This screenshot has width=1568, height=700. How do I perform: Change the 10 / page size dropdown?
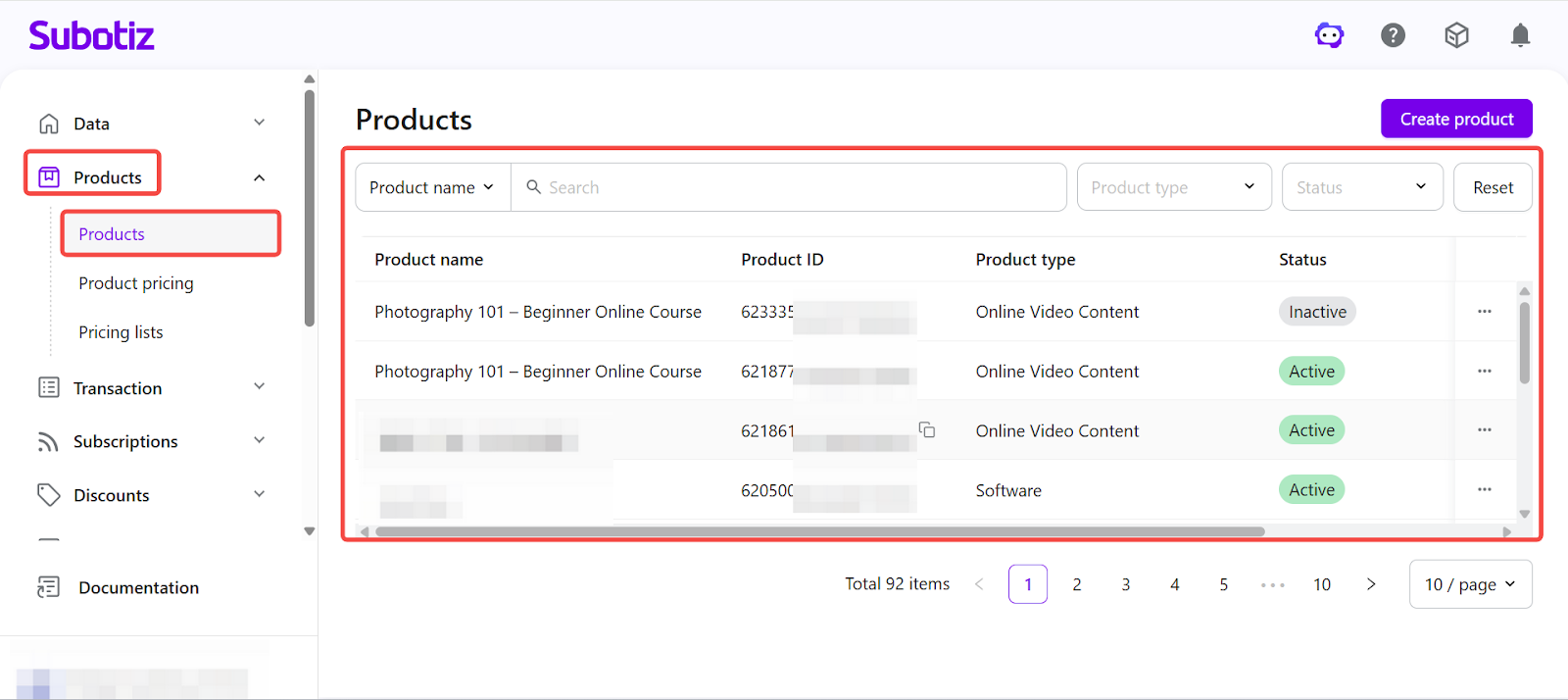(1469, 584)
